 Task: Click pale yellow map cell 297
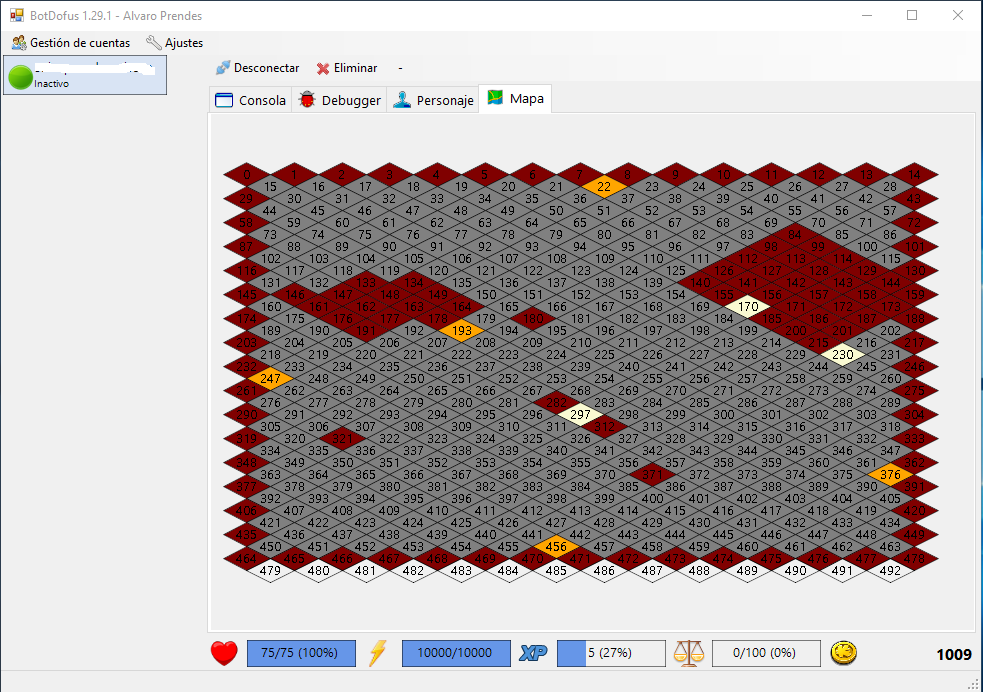(580, 414)
